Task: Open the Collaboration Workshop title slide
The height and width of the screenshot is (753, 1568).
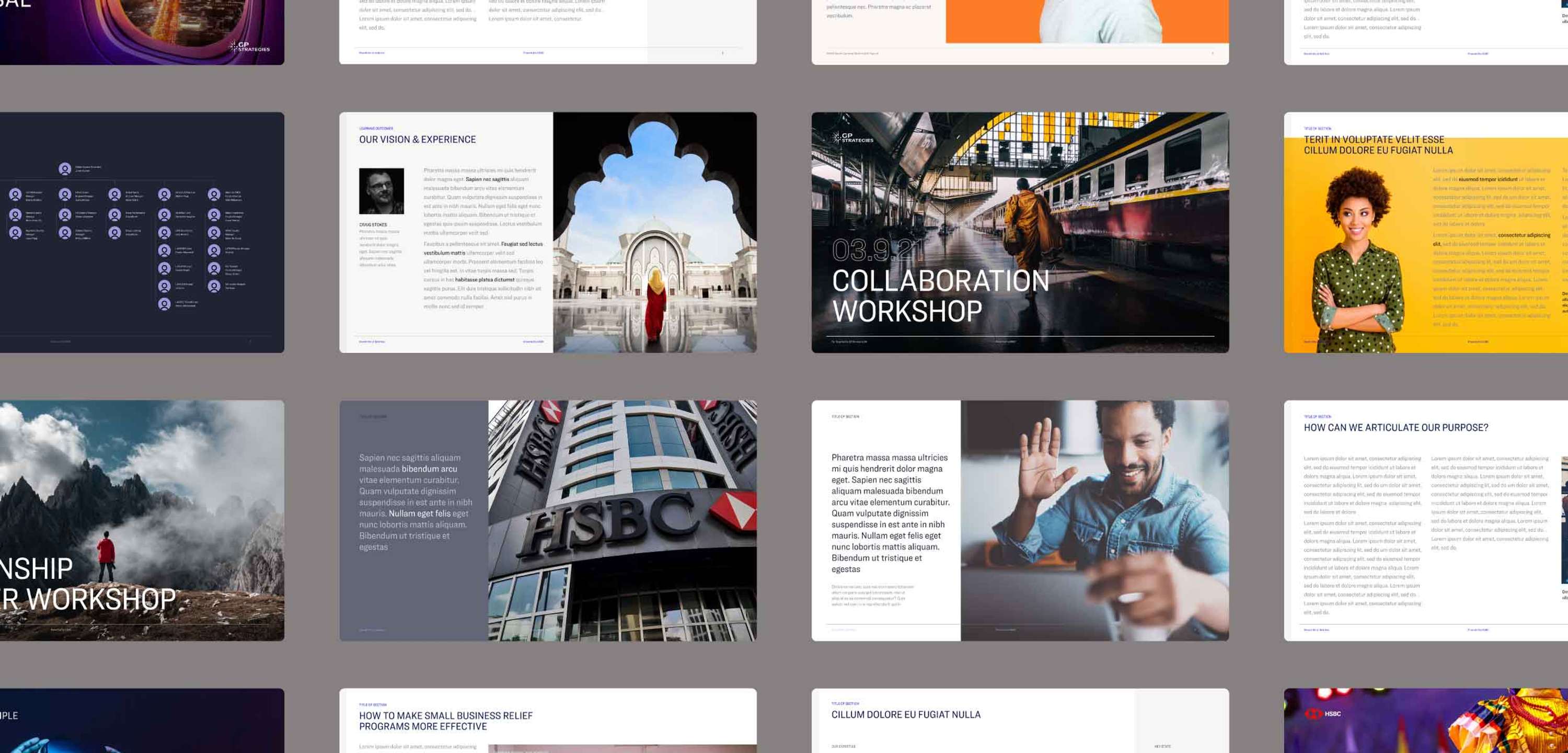Action: click(1020, 232)
